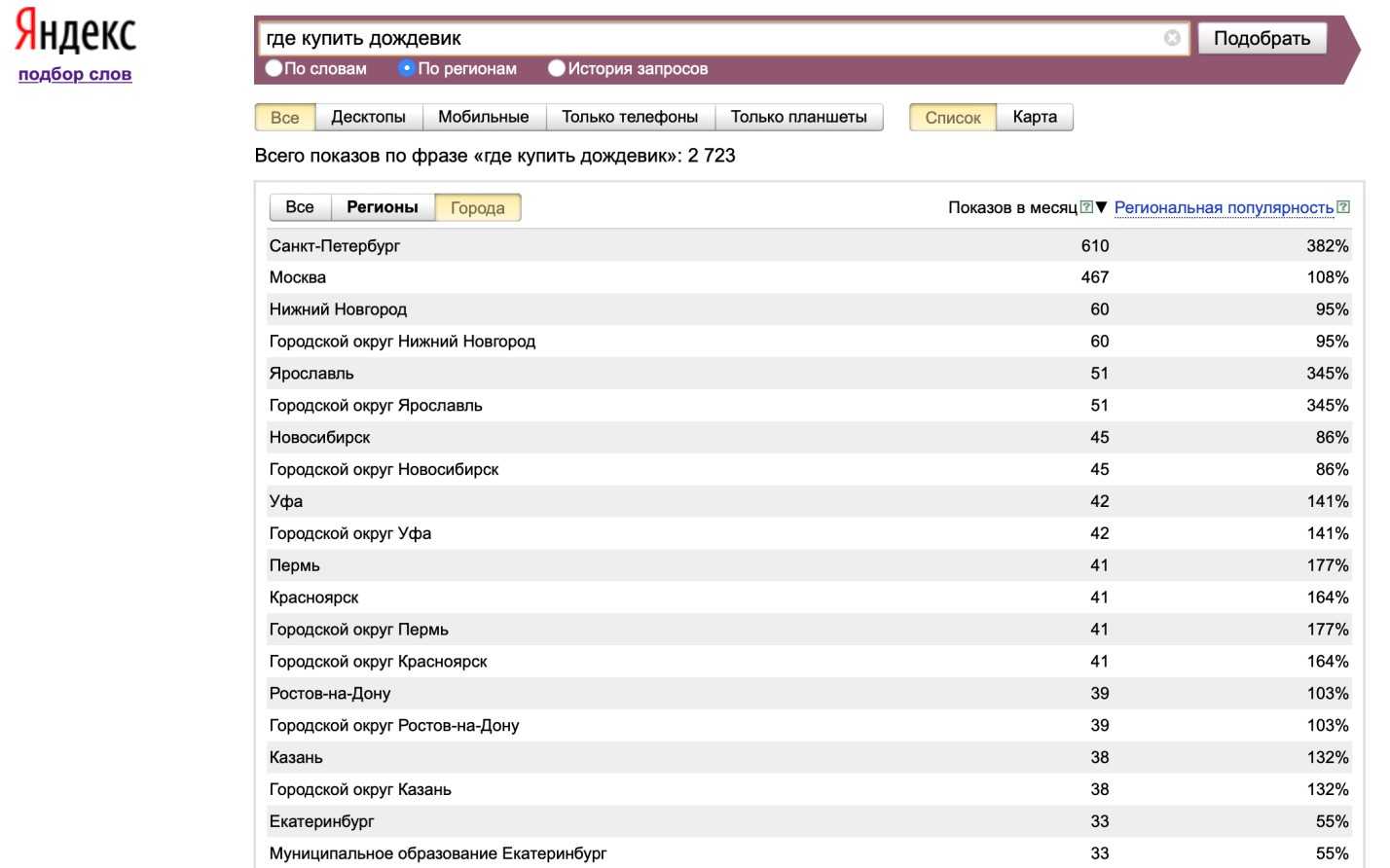The height and width of the screenshot is (868, 1390).
Task: Click help icon beside Региональная популярность
Action: coord(1343,207)
